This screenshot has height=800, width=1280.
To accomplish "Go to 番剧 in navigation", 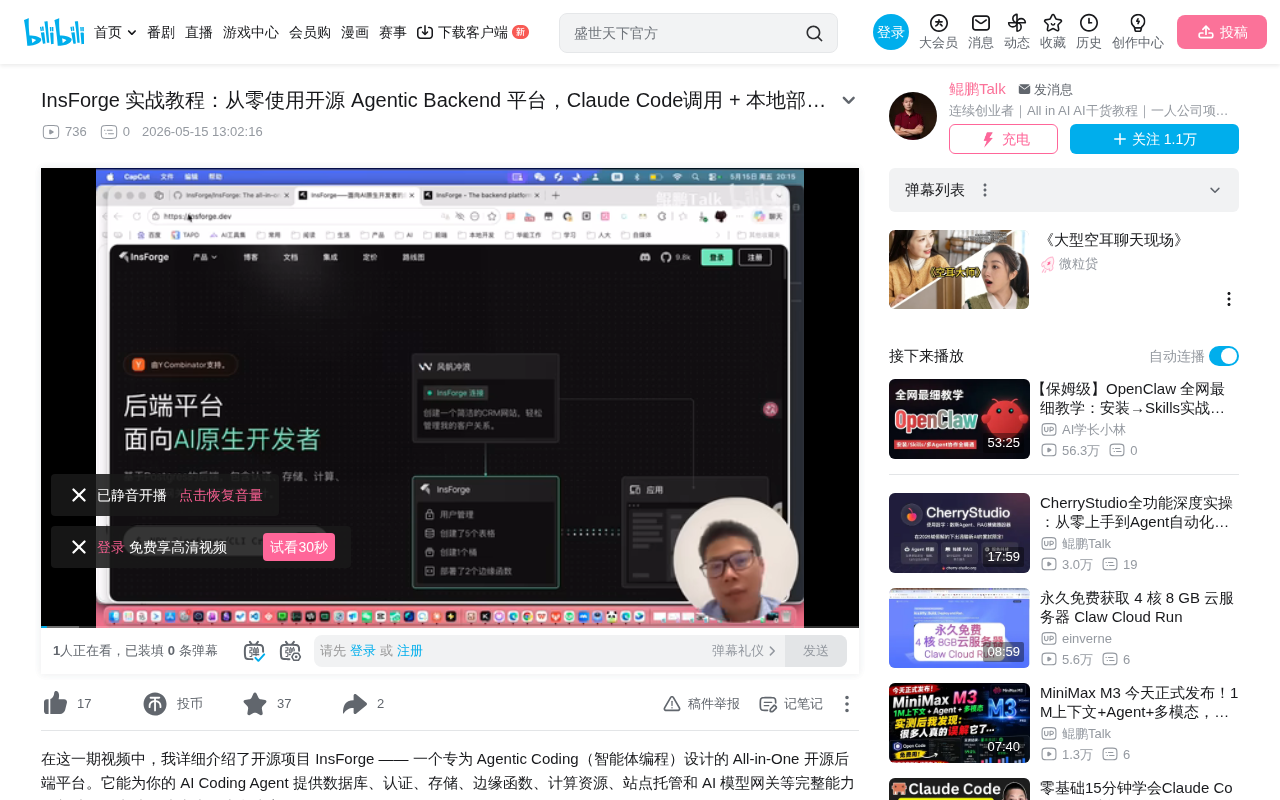I will pyautogui.click(x=161, y=32).
